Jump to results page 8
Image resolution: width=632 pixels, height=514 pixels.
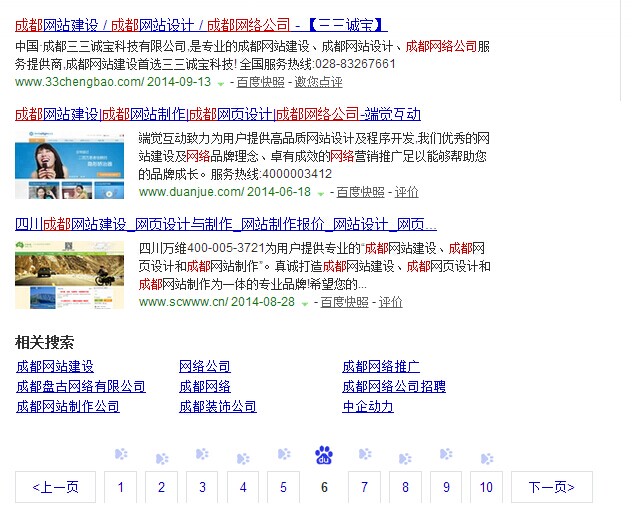(x=405, y=487)
